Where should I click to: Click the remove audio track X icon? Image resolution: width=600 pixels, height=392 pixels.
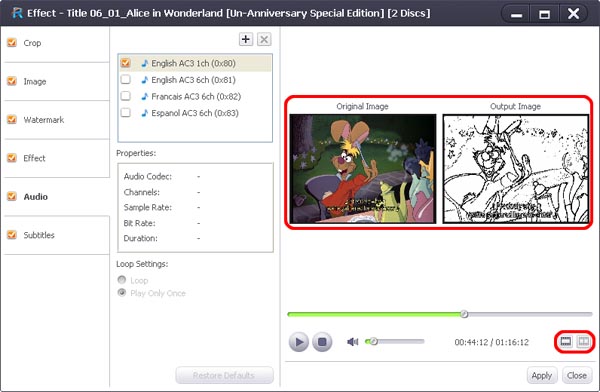pos(264,39)
